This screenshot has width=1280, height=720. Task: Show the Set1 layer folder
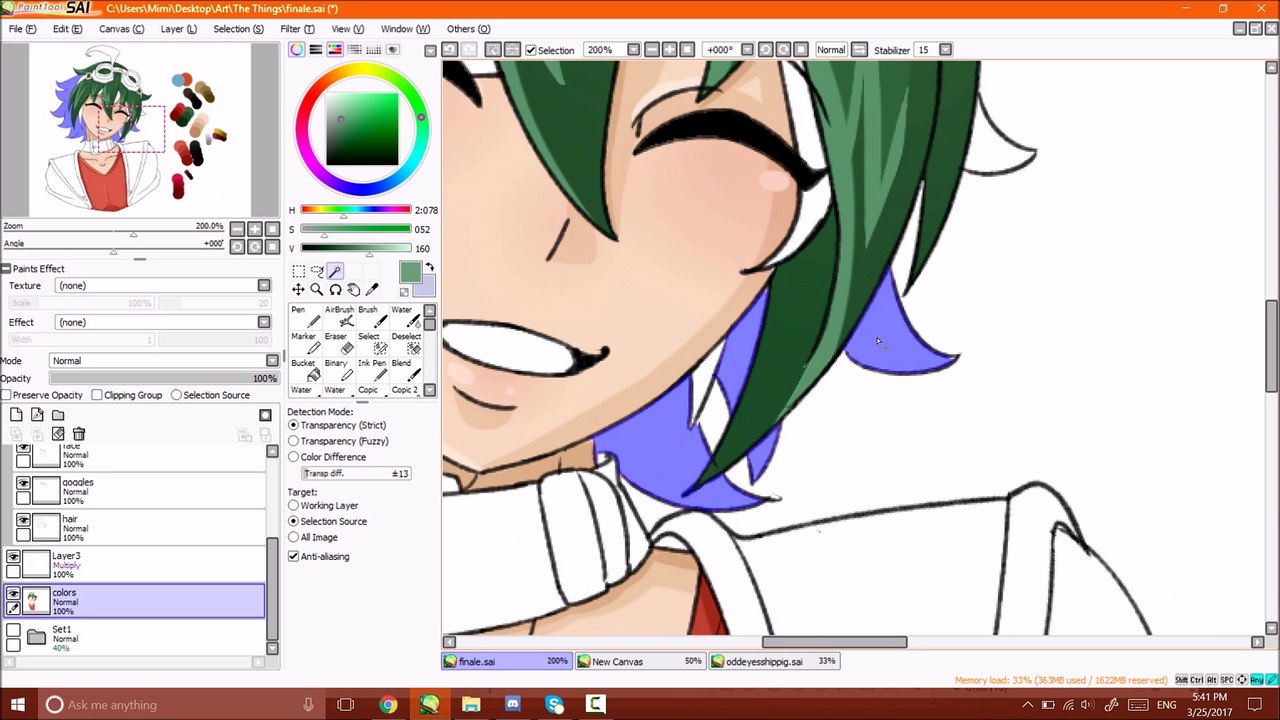pos(13,631)
